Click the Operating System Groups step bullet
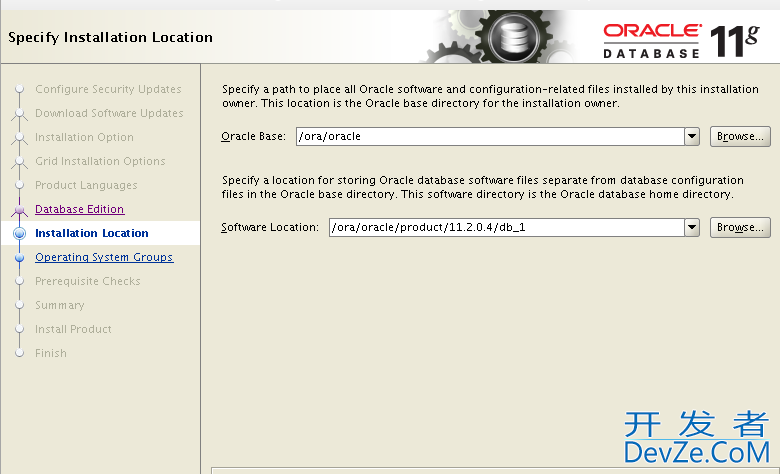 tap(19, 258)
